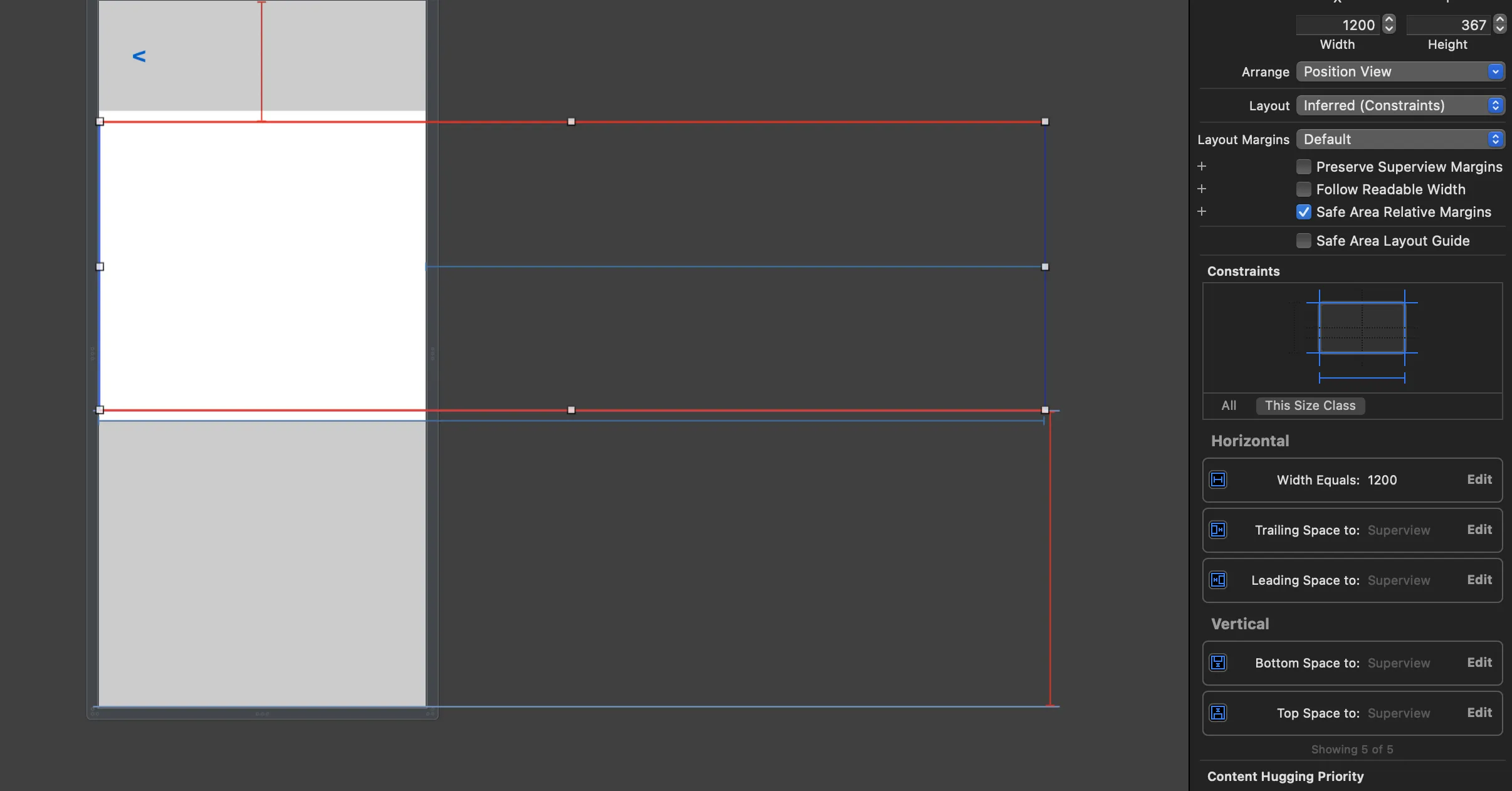Click plus icon beside Preserve Superview Margins
The height and width of the screenshot is (791, 1512).
point(1202,166)
